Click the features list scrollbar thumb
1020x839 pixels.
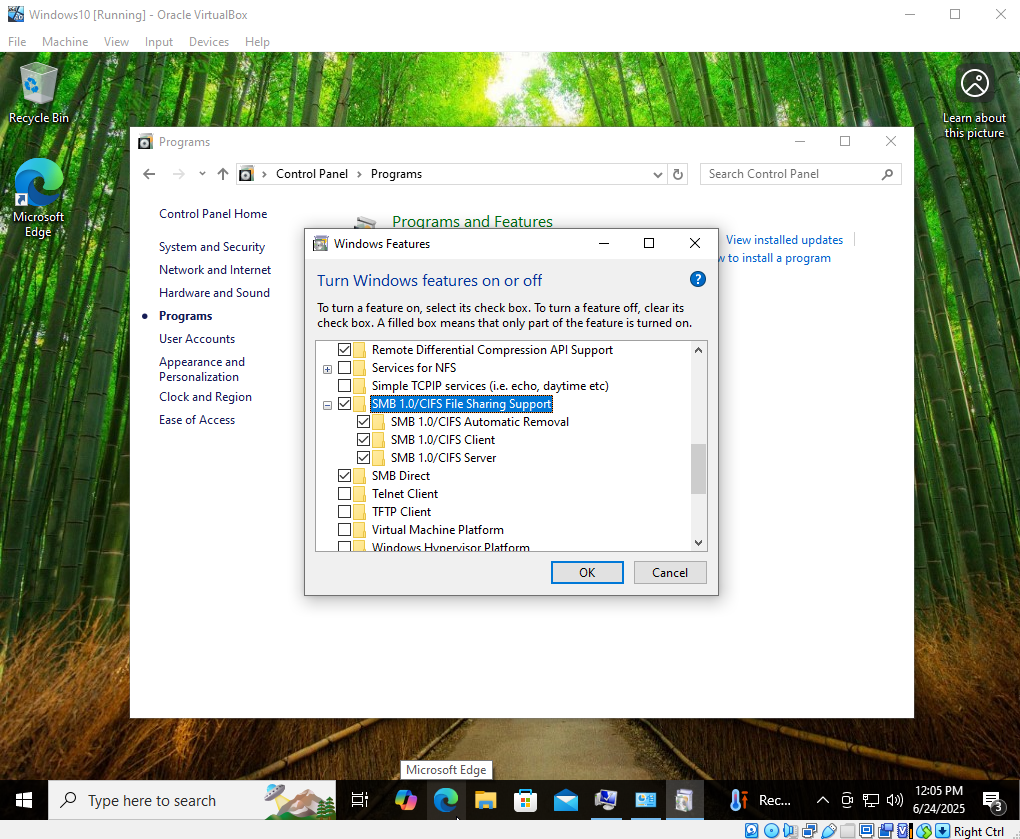pos(698,469)
